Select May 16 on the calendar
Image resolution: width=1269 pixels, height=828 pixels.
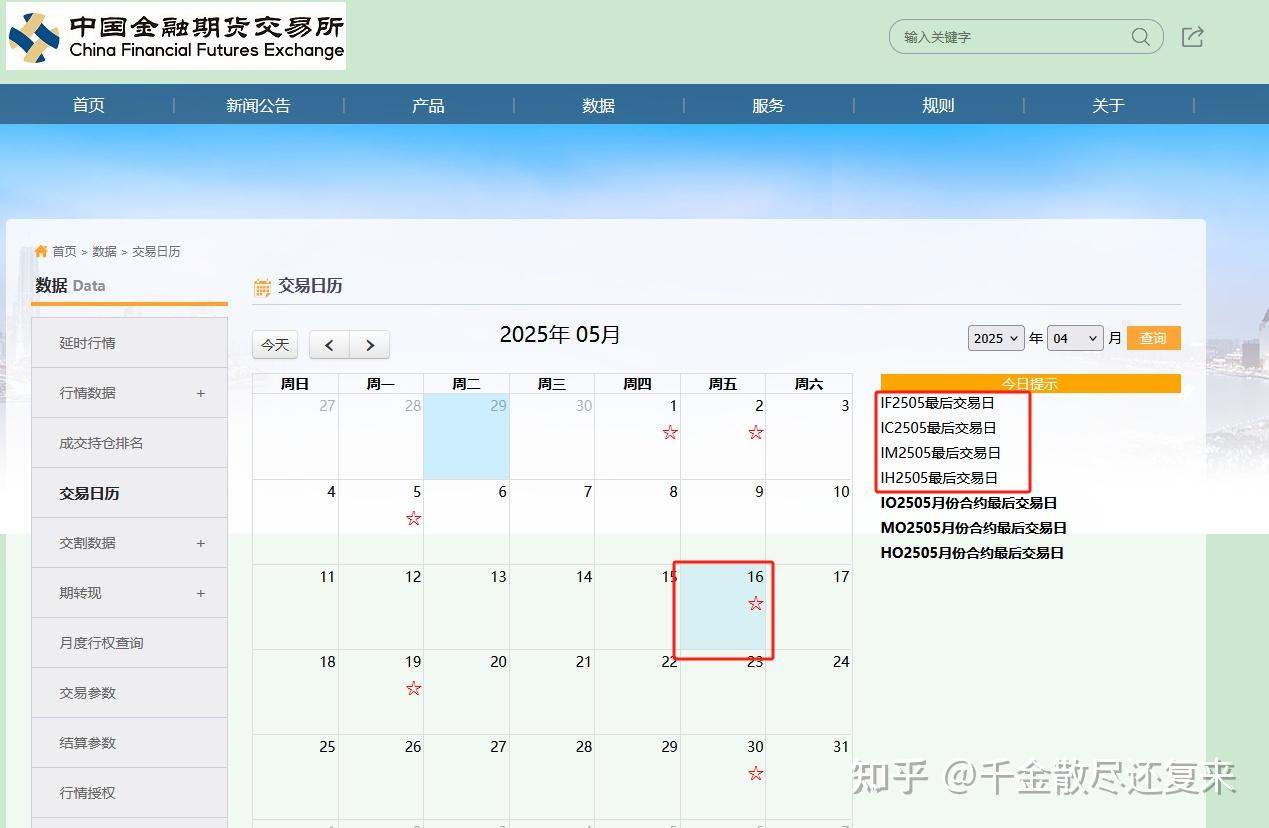[723, 607]
